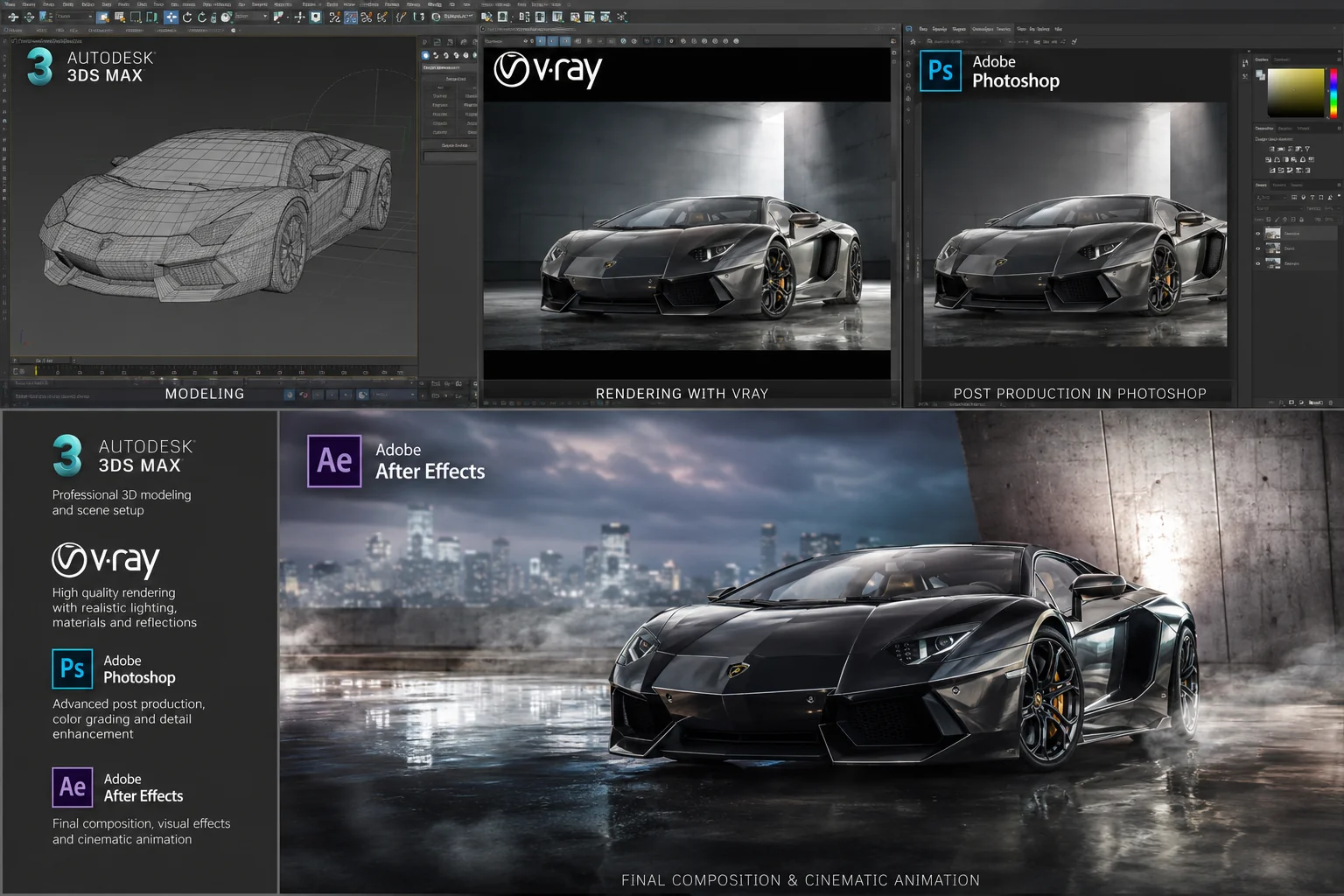1344x896 pixels.
Task: Collapse the Name and Color rollout
Action: coord(449,145)
